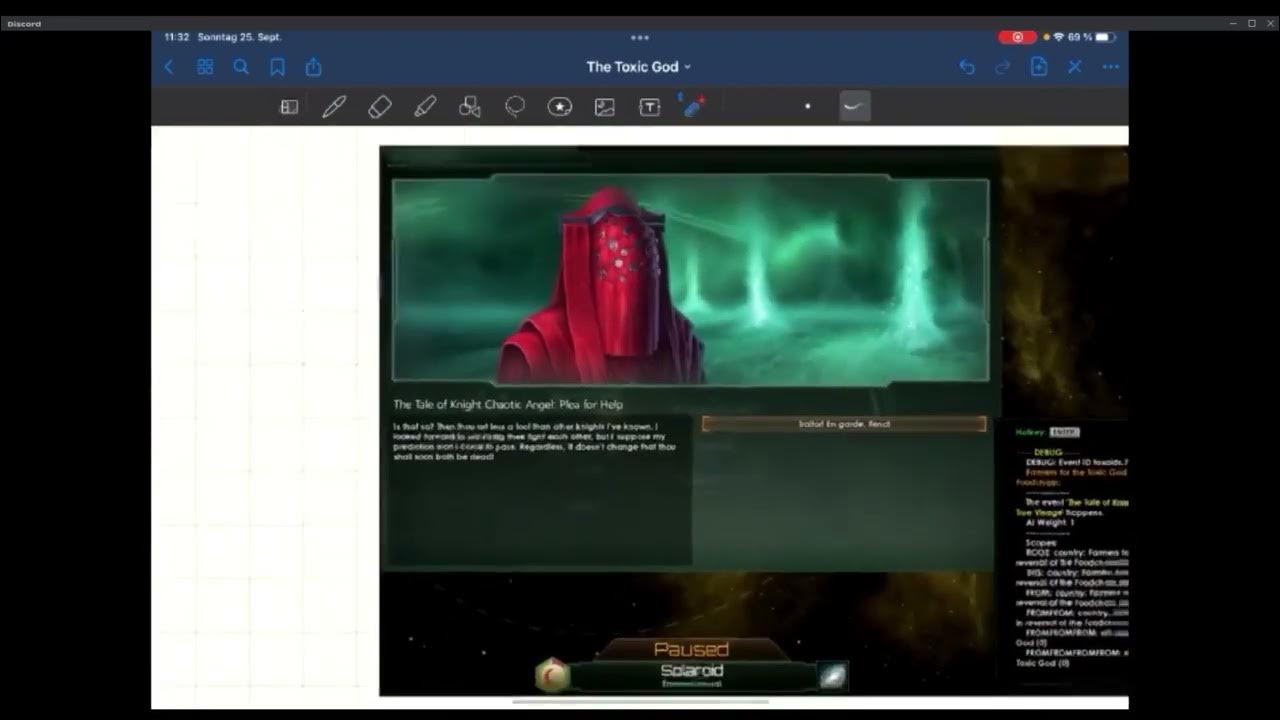
Task: Open the three-dot more options menu
Action: coord(1111,67)
